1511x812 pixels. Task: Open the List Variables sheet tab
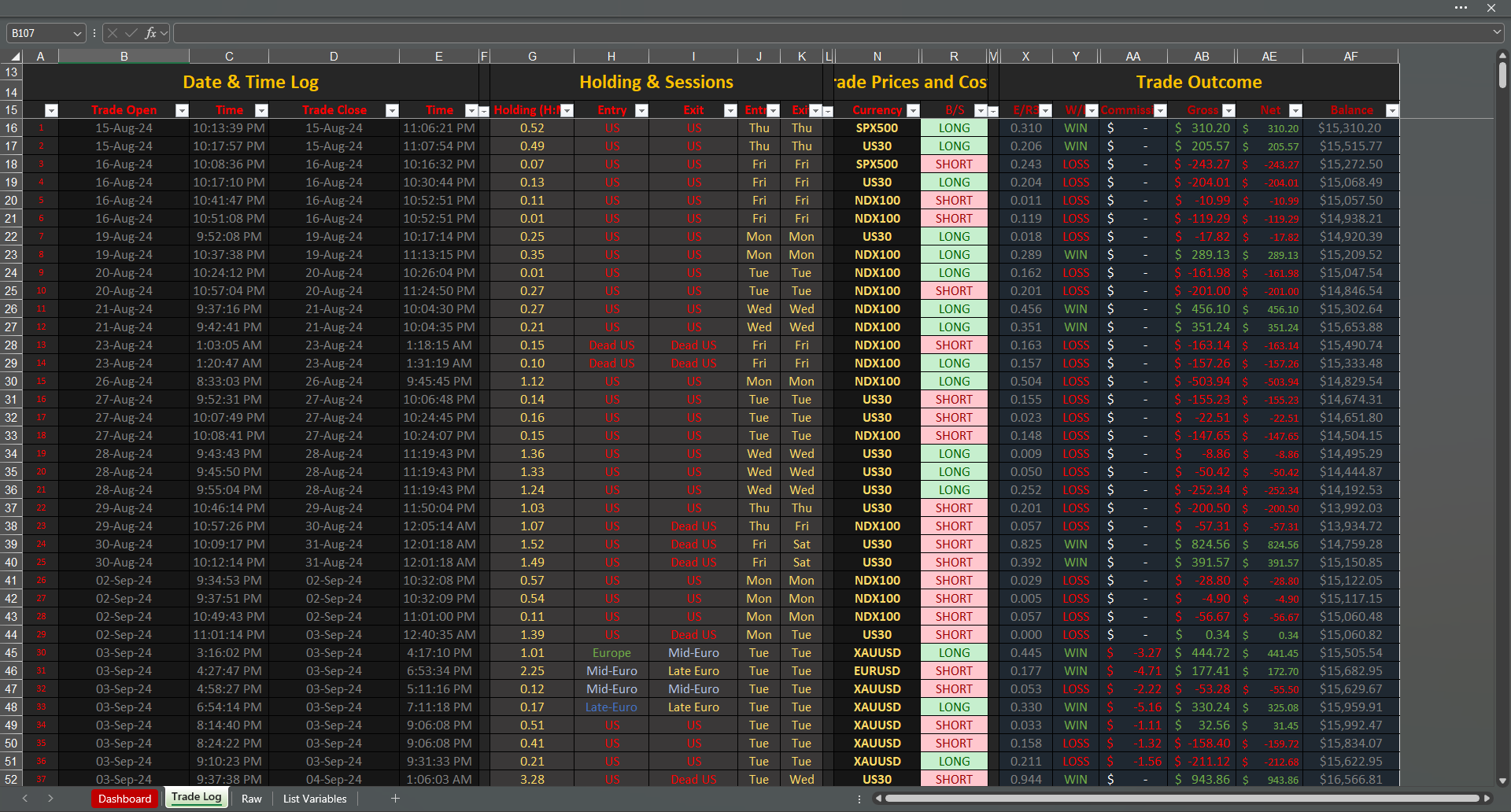(315, 799)
